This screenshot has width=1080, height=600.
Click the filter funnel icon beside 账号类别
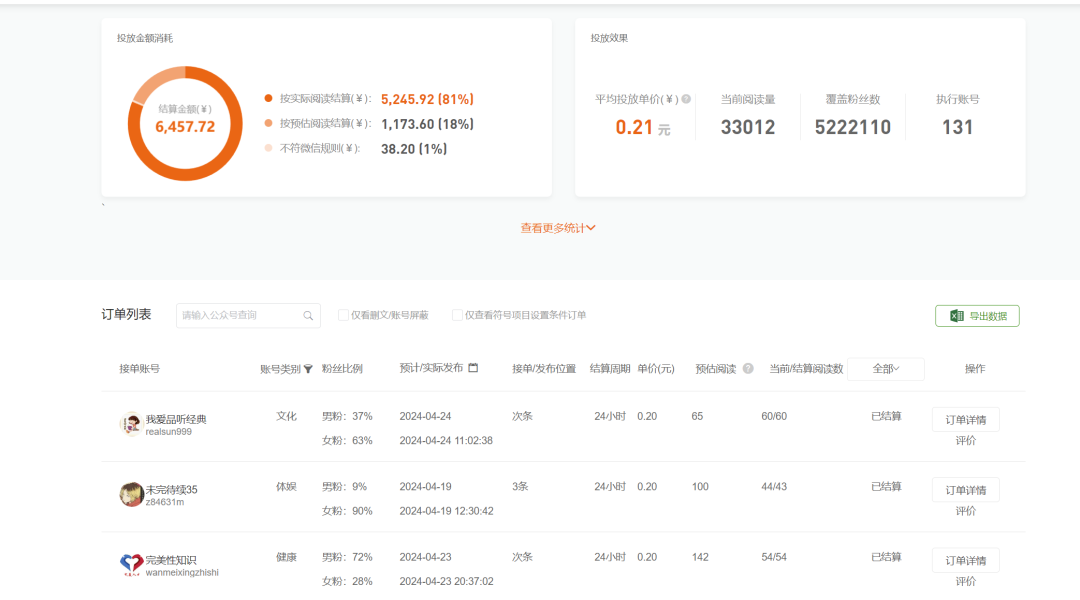[308, 369]
